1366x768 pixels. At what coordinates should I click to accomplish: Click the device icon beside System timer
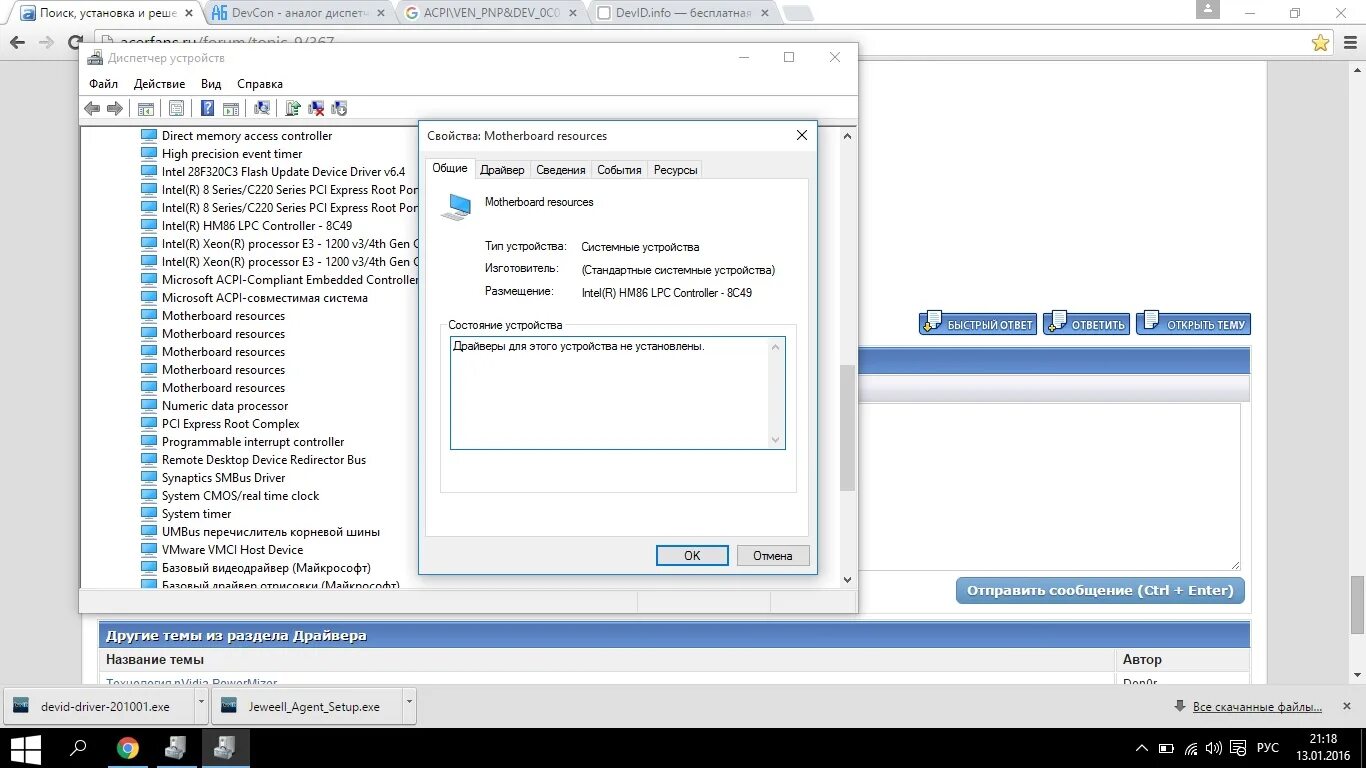[x=149, y=514]
